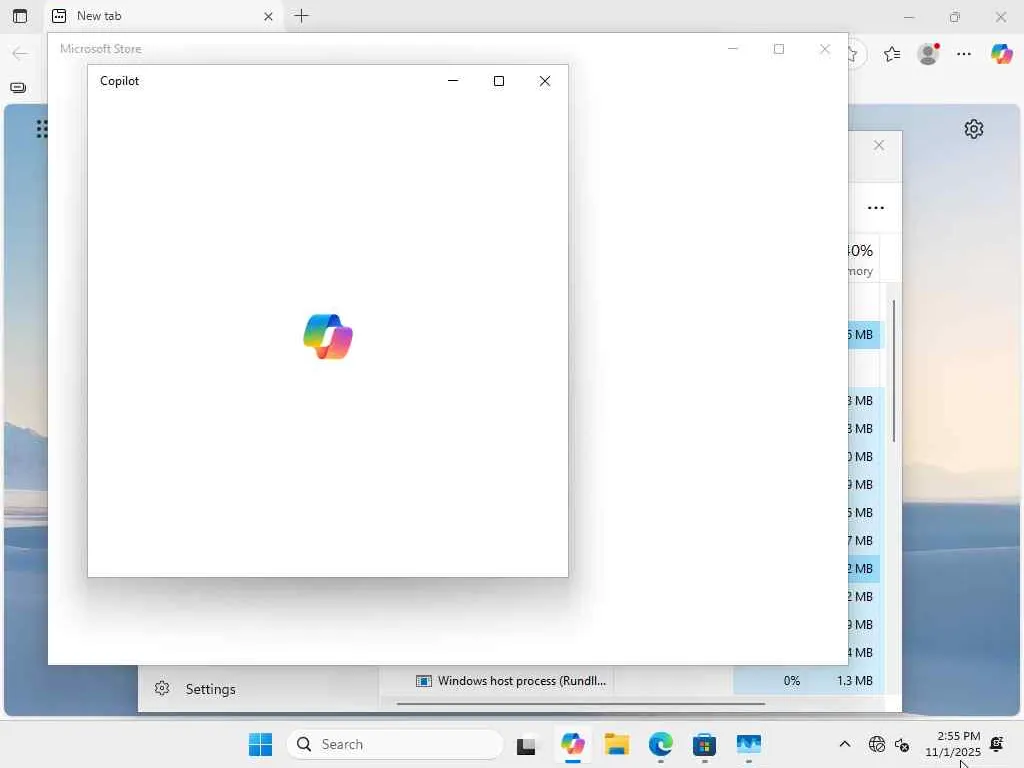Open Task Manager from the taskbar
This screenshot has height=768, width=1024.
pyautogui.click(x=748, y=744)
